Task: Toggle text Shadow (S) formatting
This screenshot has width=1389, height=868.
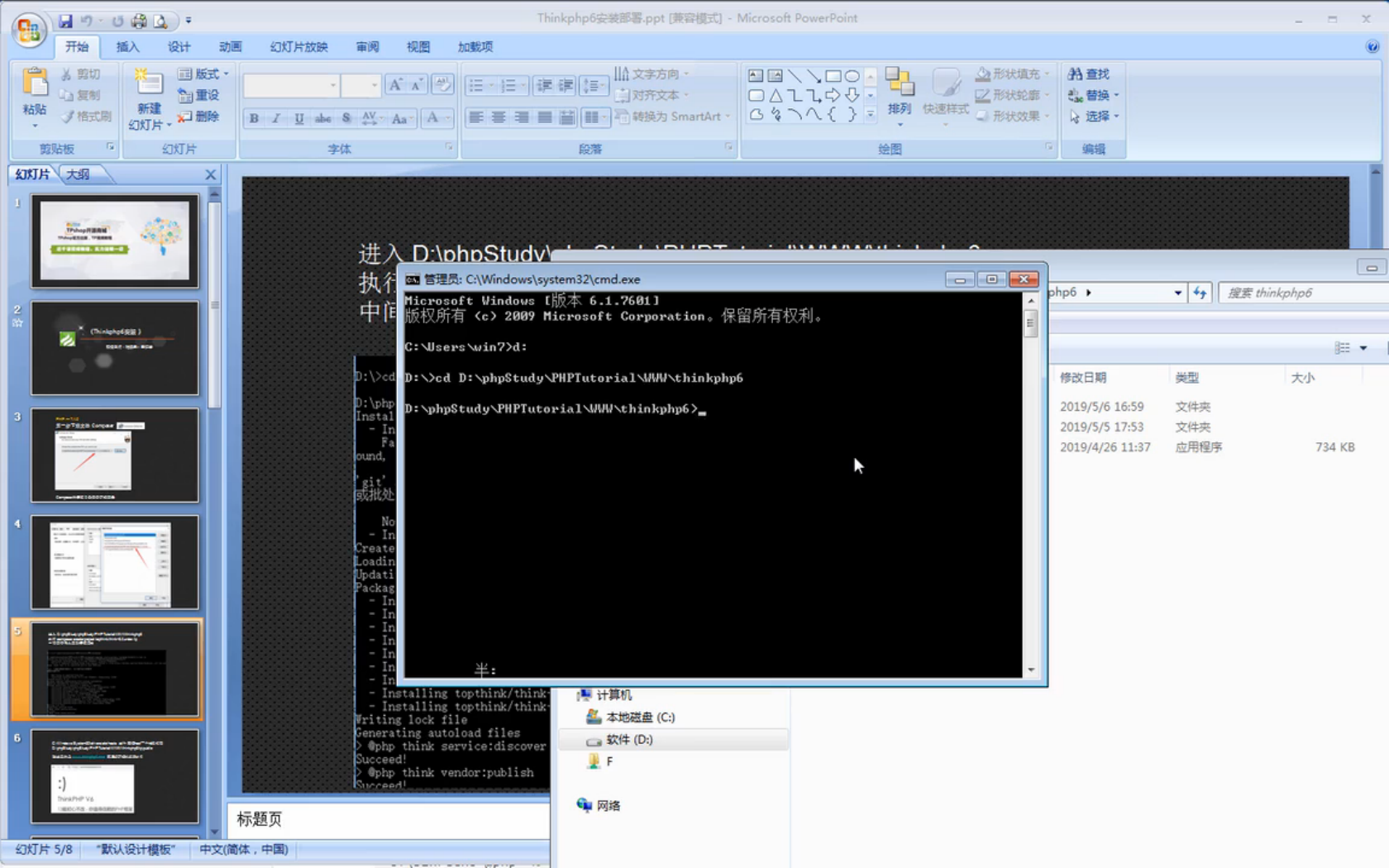Action: (x=346, y=118)
